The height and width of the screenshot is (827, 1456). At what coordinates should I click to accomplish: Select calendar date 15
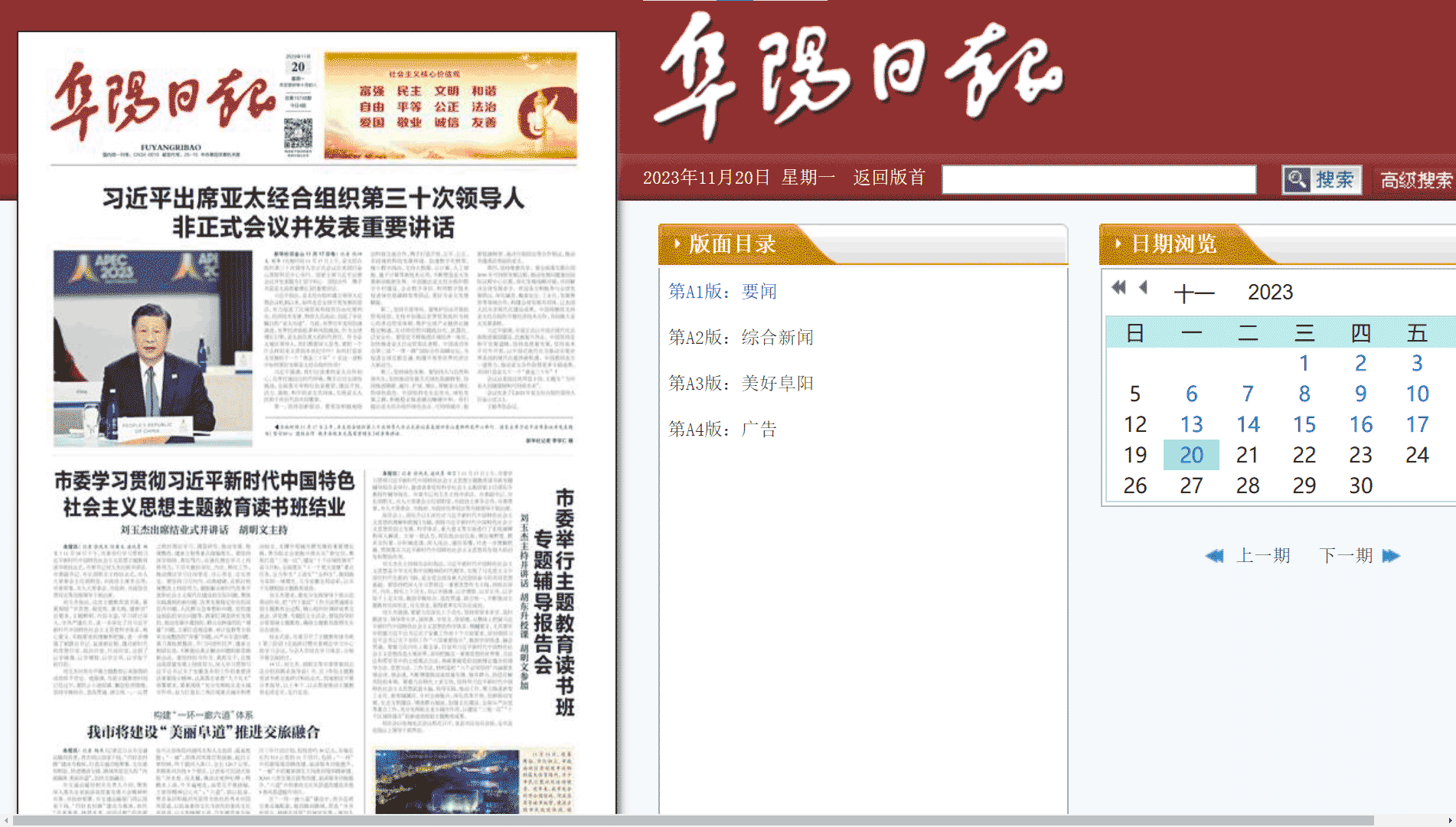point(1304,424)
